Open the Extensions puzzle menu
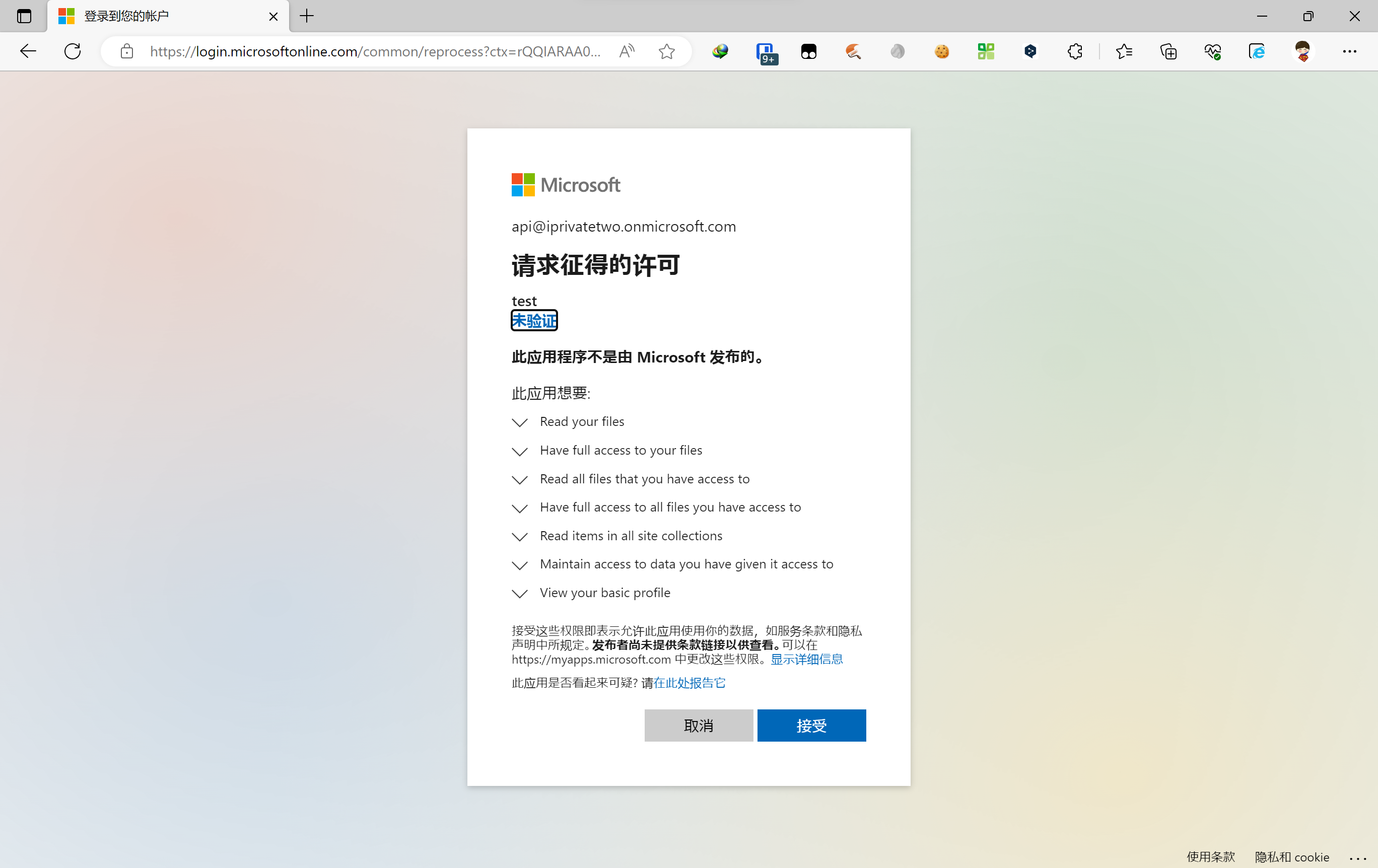The image size is (1378, 868). coord(1075,51)
